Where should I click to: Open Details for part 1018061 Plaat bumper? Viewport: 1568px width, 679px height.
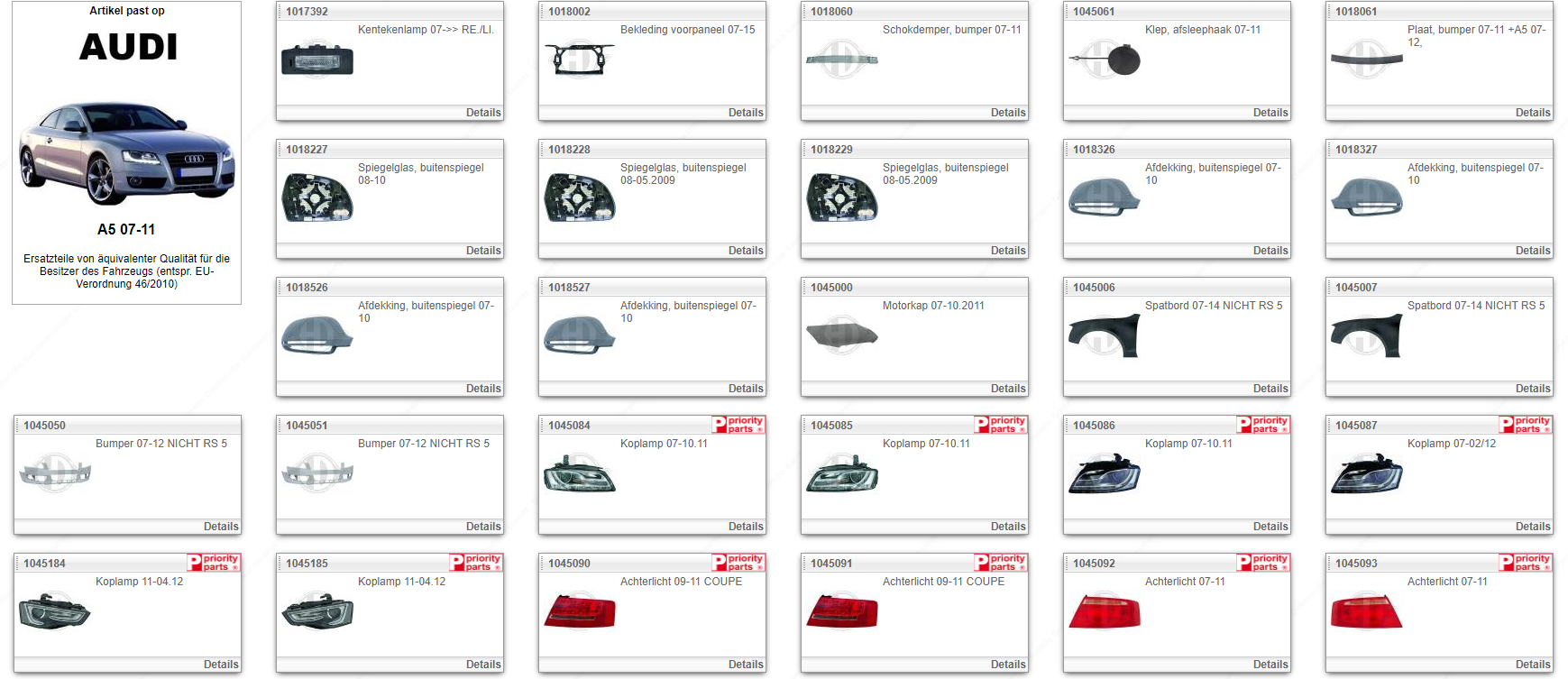(1533, 113)
